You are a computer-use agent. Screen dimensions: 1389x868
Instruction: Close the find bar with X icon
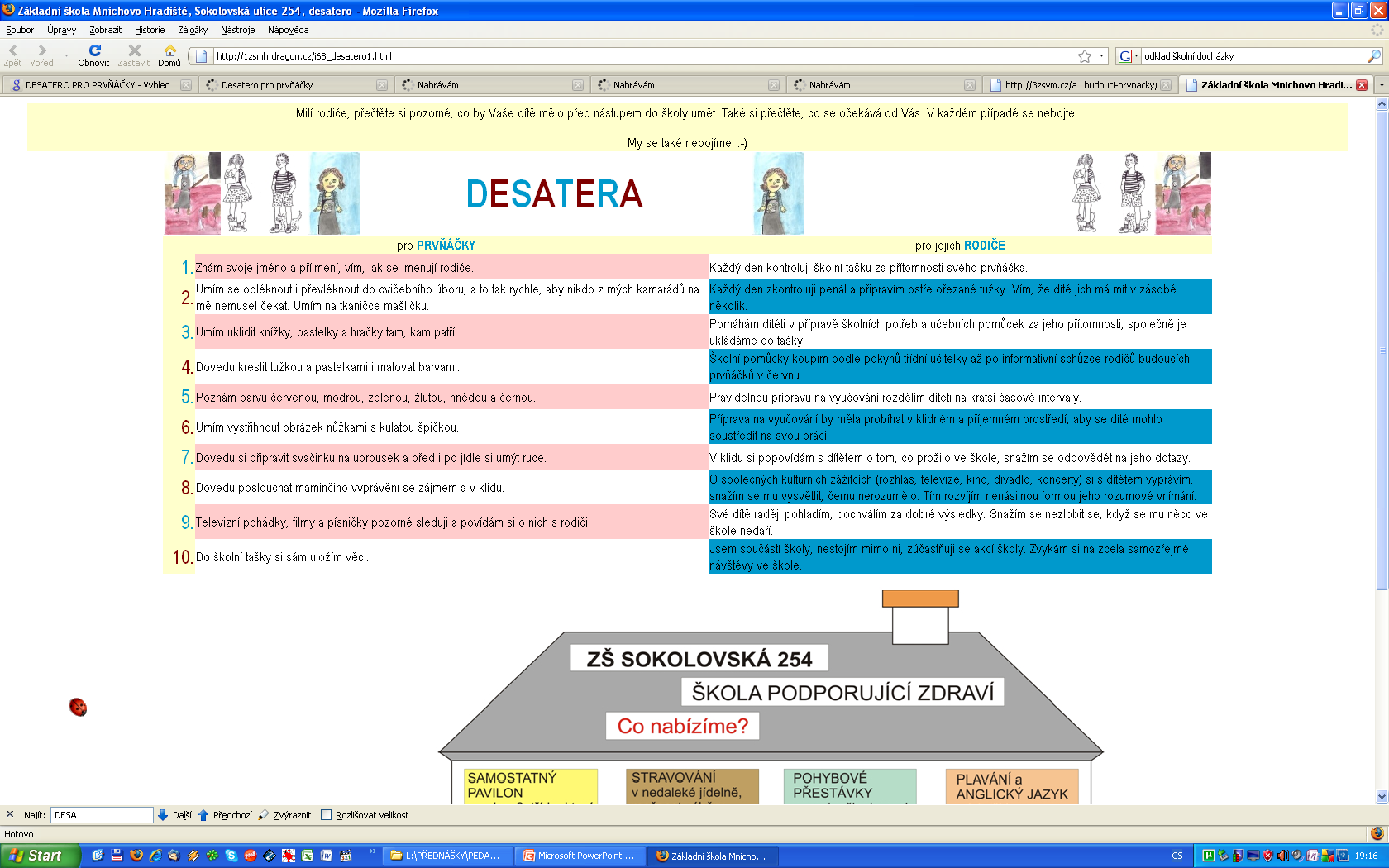(x=10, y=814)
